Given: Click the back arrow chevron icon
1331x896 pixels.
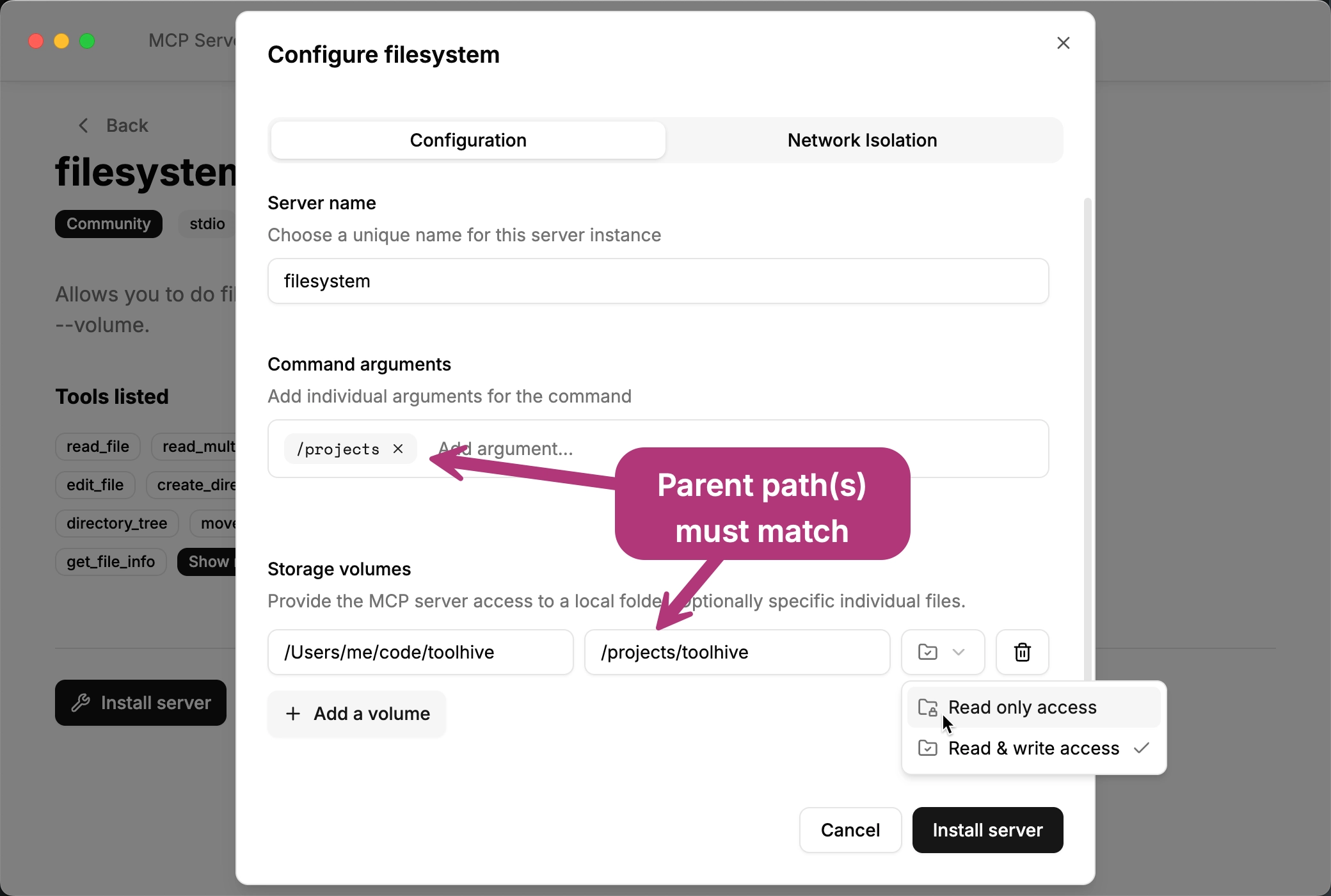Looking at the screenshot, I should (x=83, y=125).
